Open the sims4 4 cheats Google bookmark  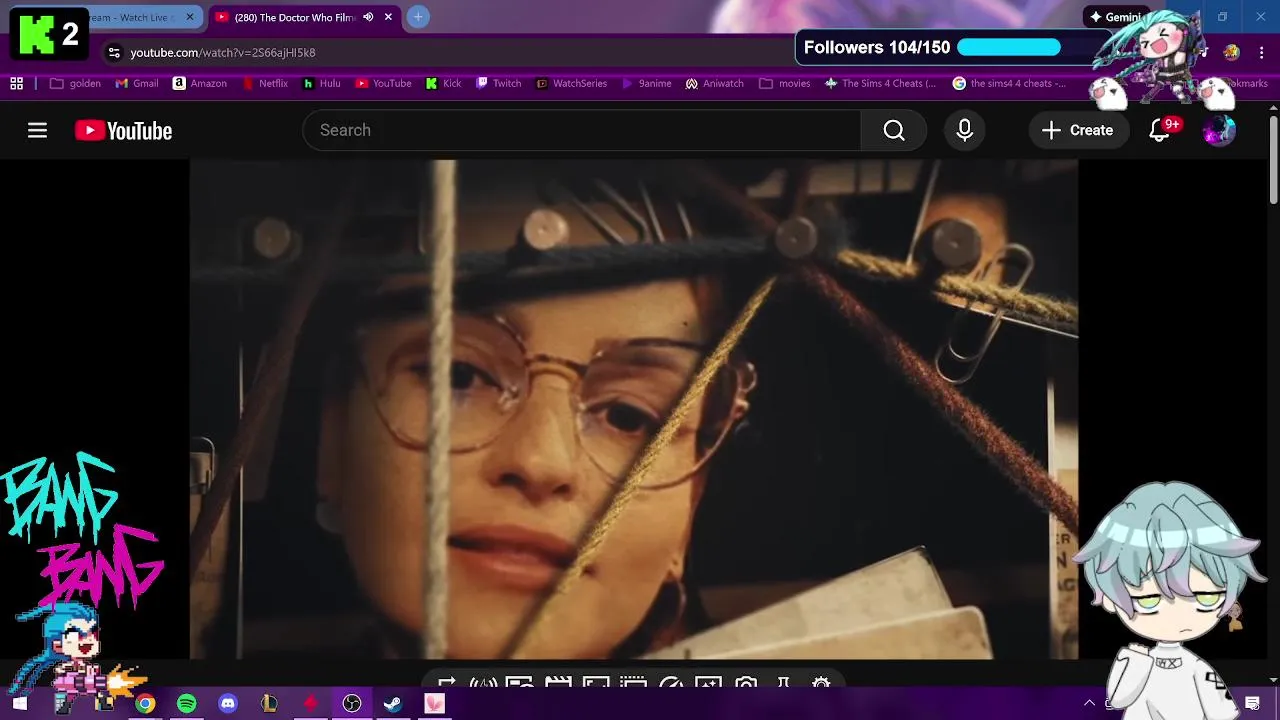click(x=1009, y=83)
